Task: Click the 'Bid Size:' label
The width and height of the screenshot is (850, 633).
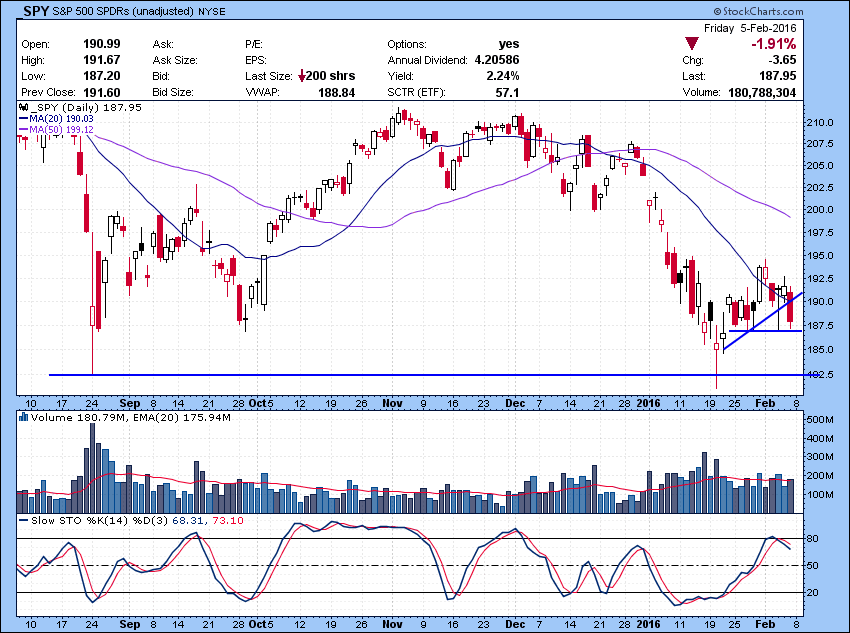Action: point(173,92)
